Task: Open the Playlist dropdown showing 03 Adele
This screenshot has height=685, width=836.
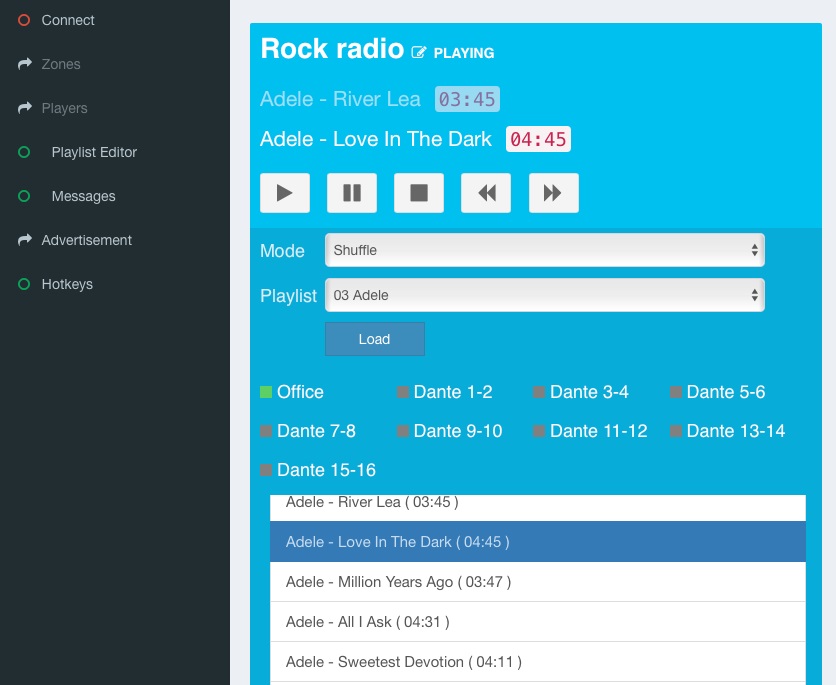Action: (x=544, y=295)
